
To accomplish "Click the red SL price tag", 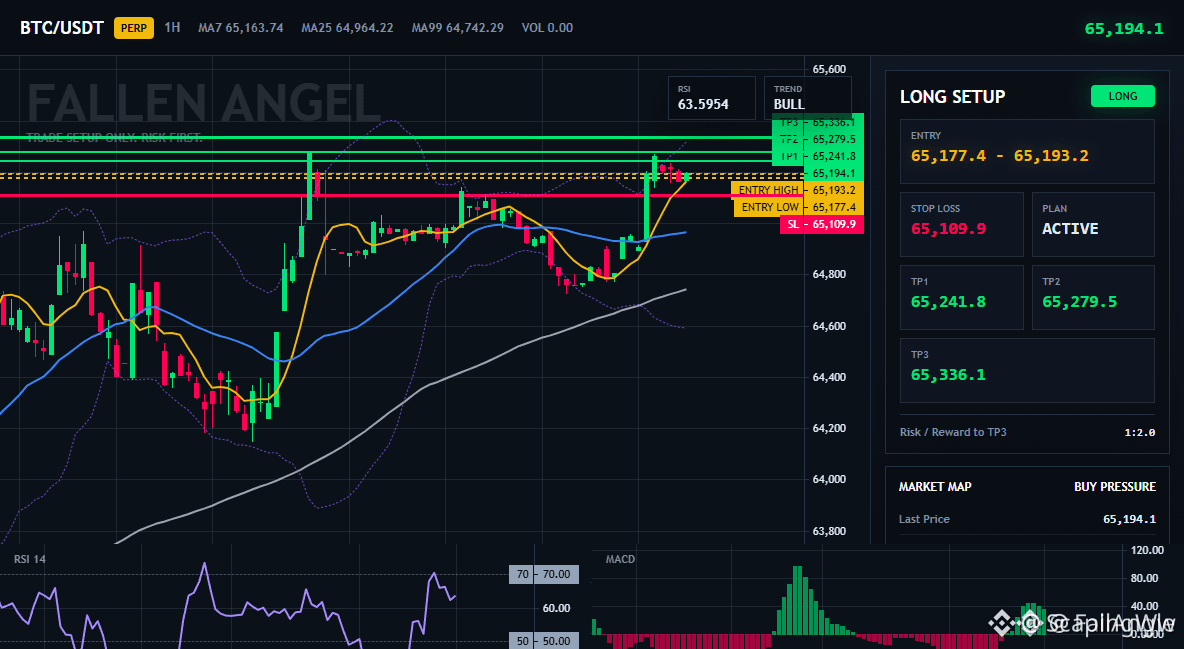I will (x=822, y=224).
